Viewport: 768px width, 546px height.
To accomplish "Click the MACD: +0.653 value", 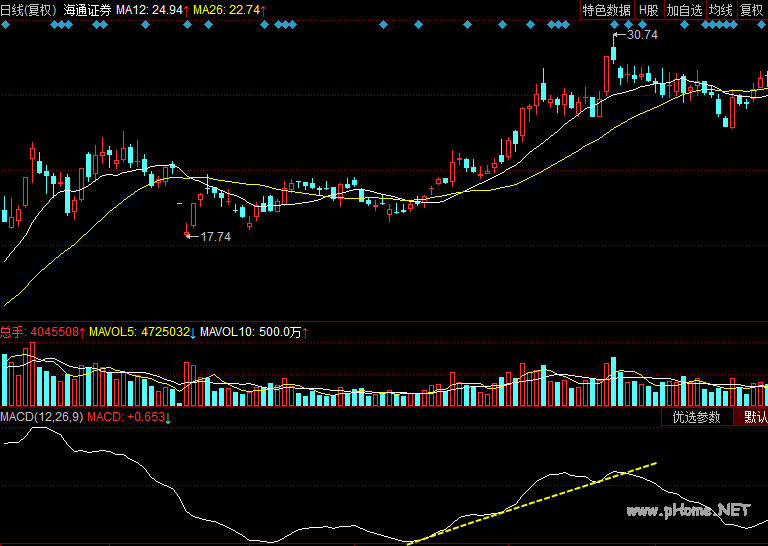I will pos(129,417).
